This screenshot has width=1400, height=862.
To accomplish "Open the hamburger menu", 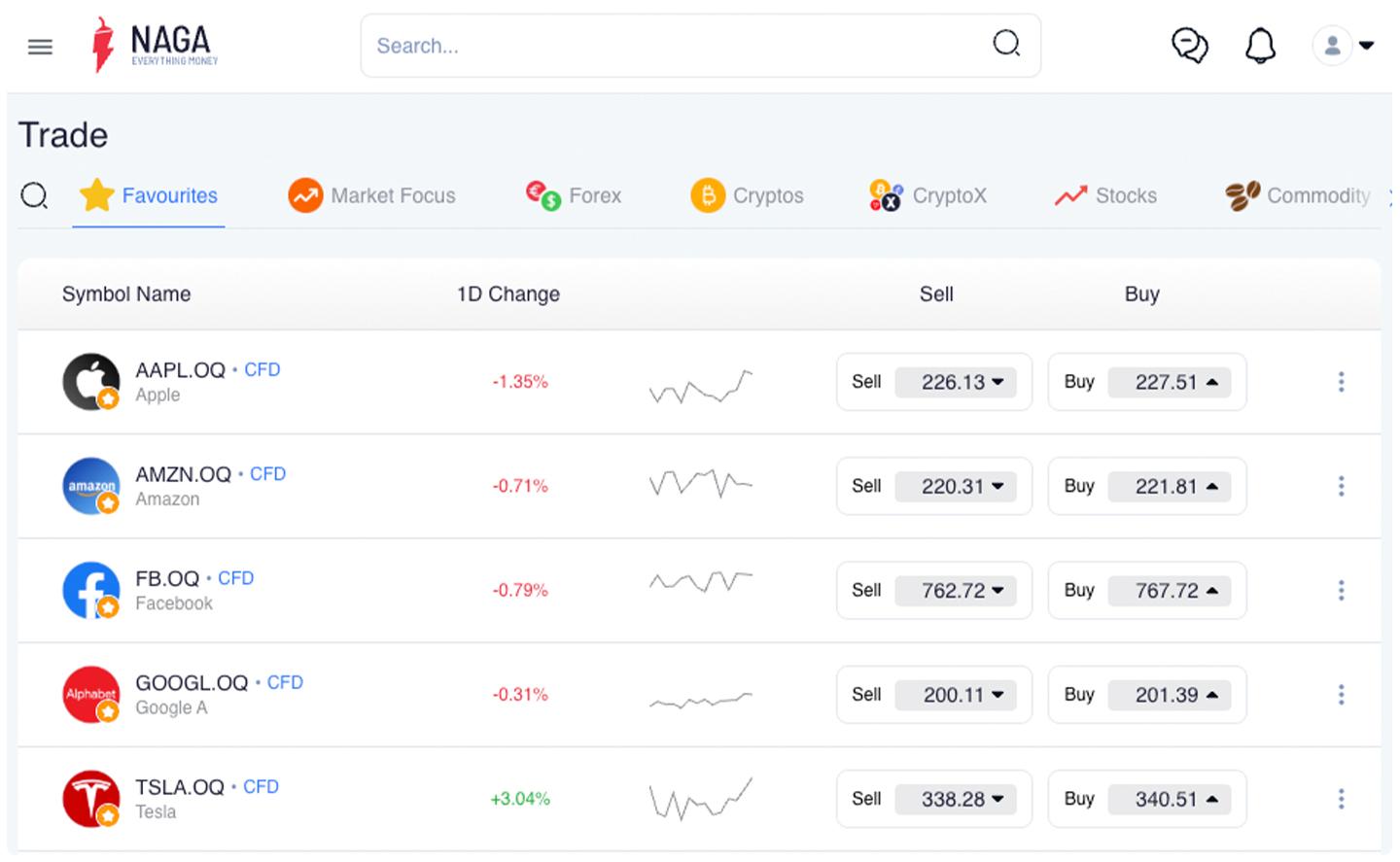I will 40,46.
